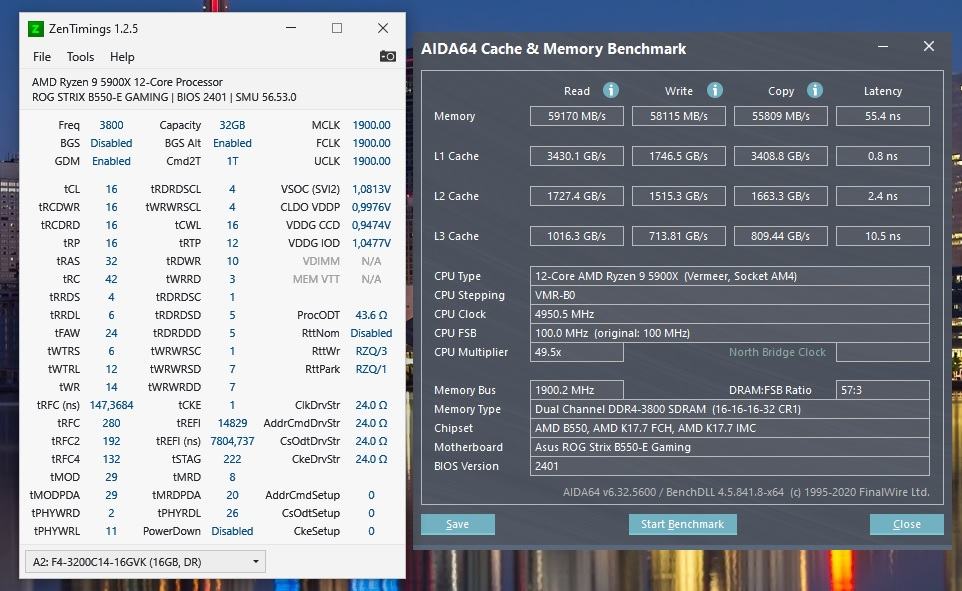The image size is (962, 591).
Task: Click the tRAS value 32
Action: 111,261
